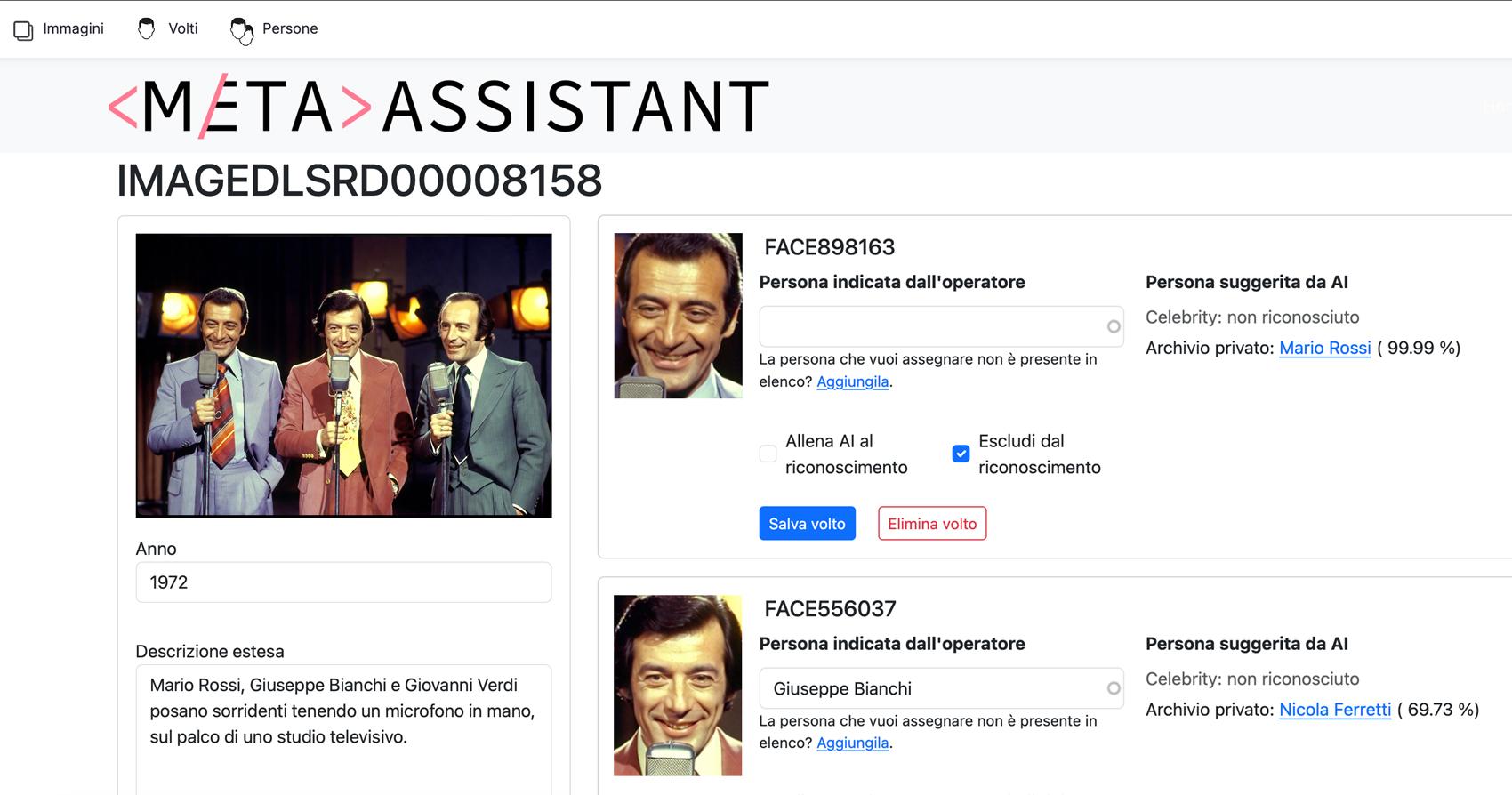This screenshot has width=1512, height=795.
Task: Click the Descrizione estesa text area
Action: click(343, 729)
